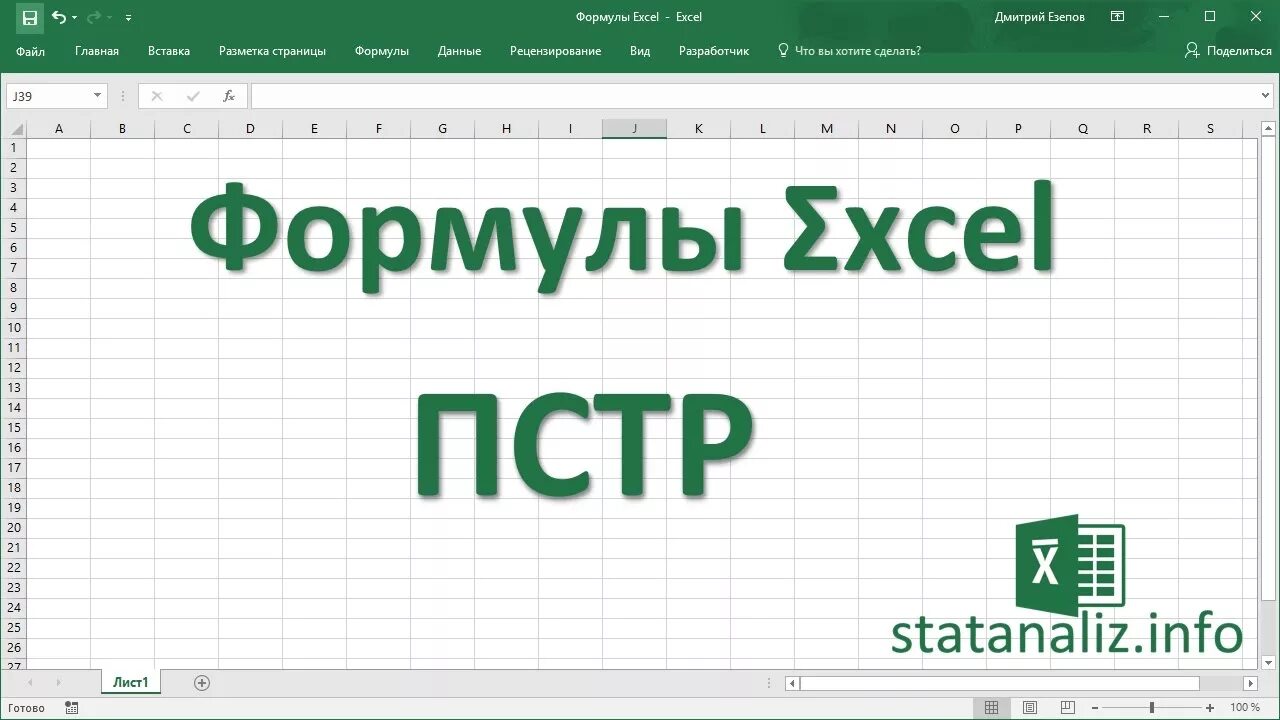
Task: Click the Name Box showing J39
Action: click(x=48, y=96)
